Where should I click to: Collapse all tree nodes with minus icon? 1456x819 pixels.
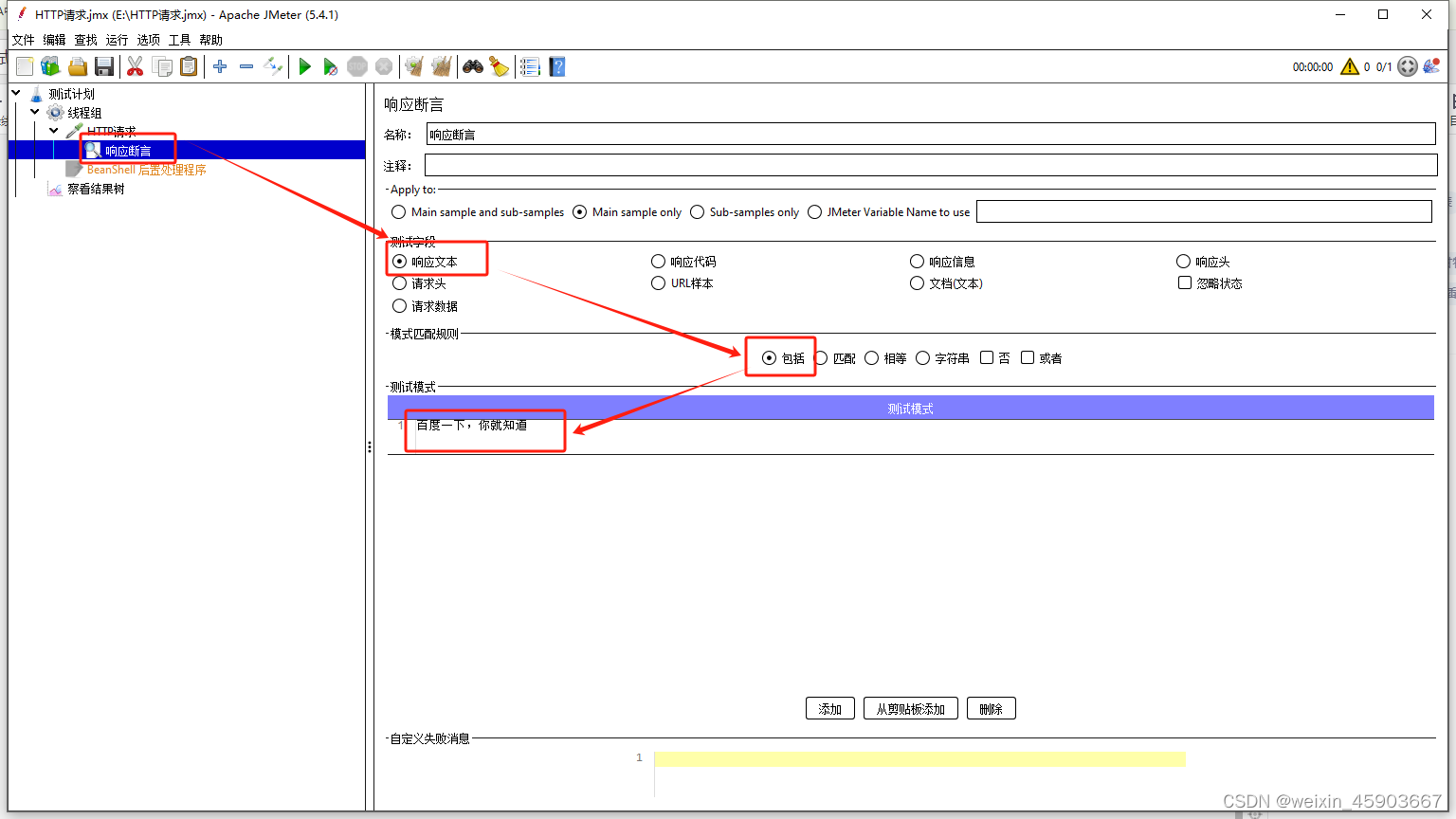[246, 66]
